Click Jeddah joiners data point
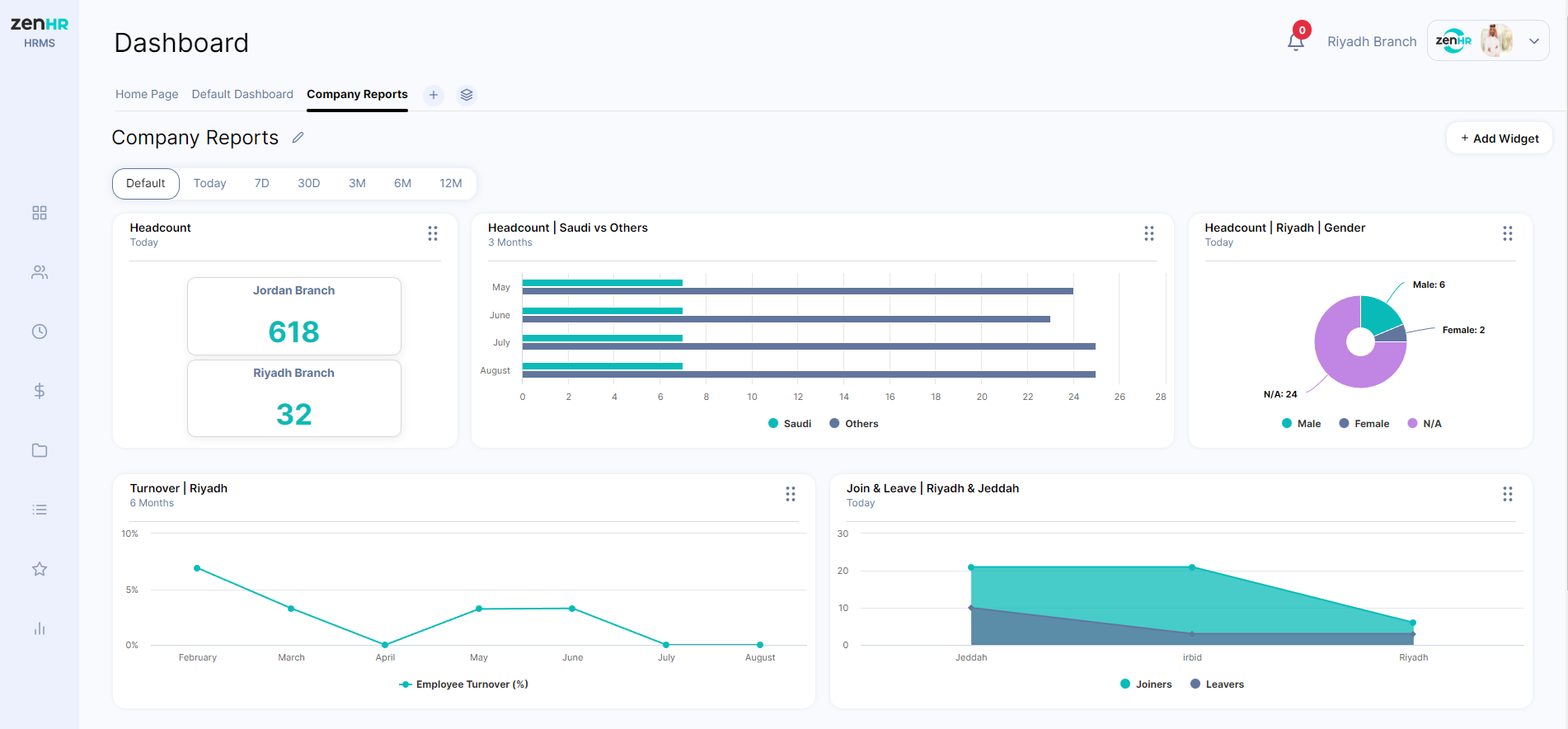This screenshot has width=1568, height=729. [x=971, y=567]
